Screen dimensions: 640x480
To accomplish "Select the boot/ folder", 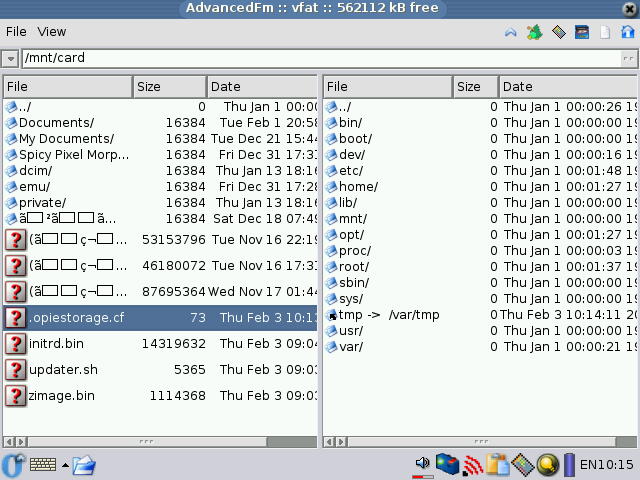I will [x=480, y=138].
